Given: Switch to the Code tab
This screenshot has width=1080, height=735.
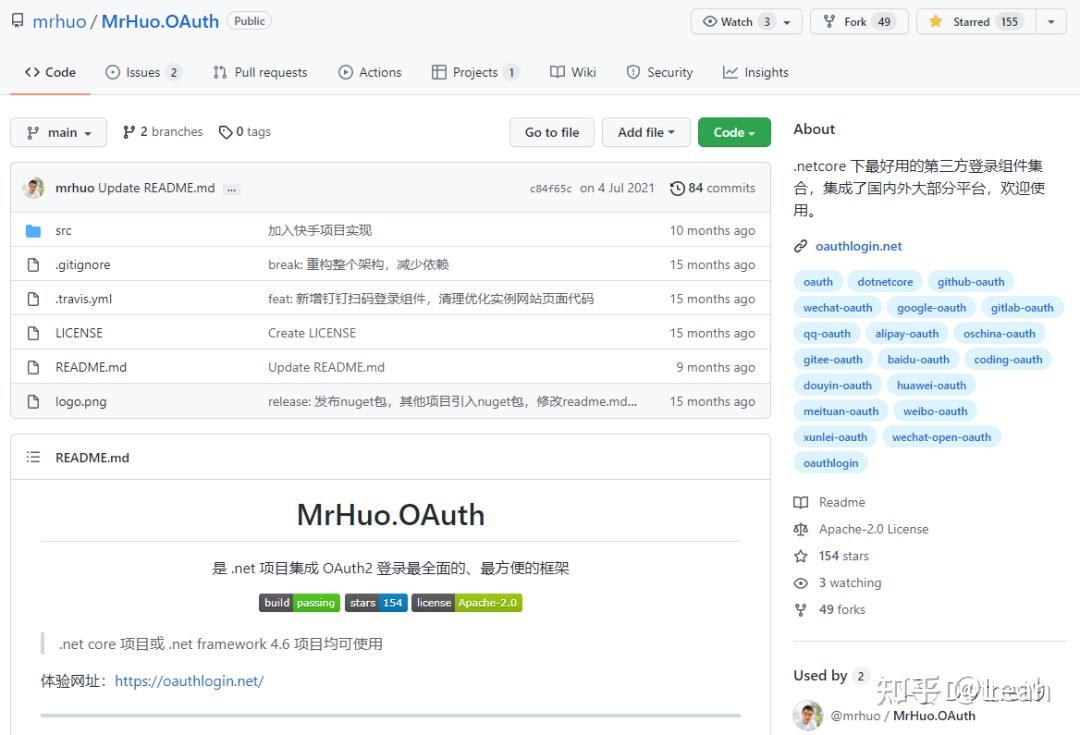Looking at the screenshot, I should 49,72.
